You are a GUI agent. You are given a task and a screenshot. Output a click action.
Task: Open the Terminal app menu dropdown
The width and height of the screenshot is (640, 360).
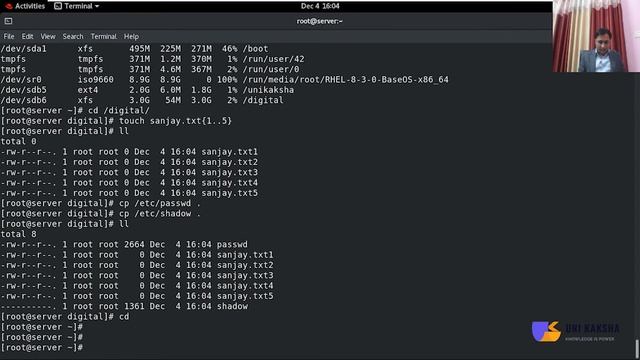coord(77,6)
